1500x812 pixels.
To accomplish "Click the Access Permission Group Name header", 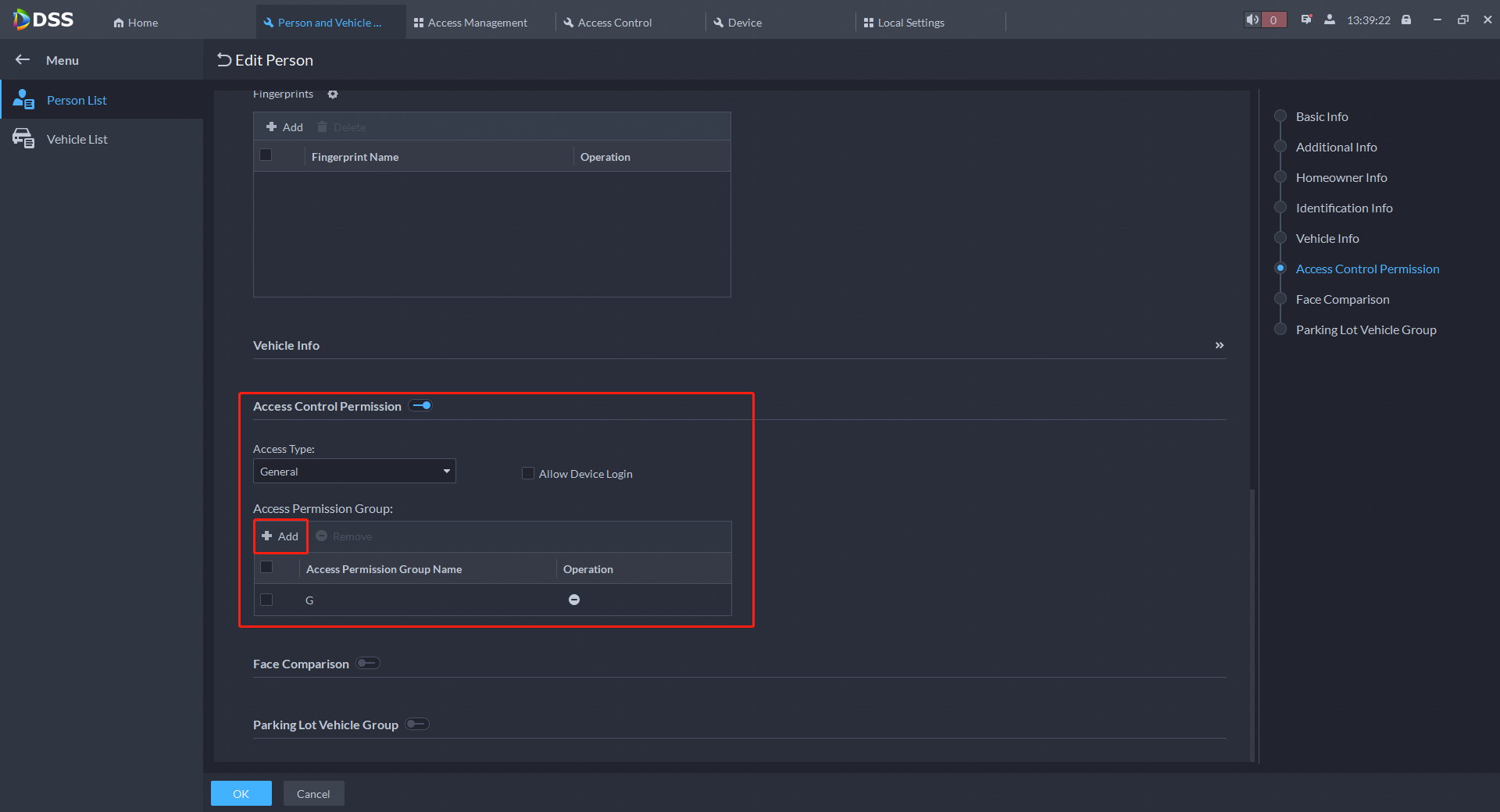I will (384, 569).
